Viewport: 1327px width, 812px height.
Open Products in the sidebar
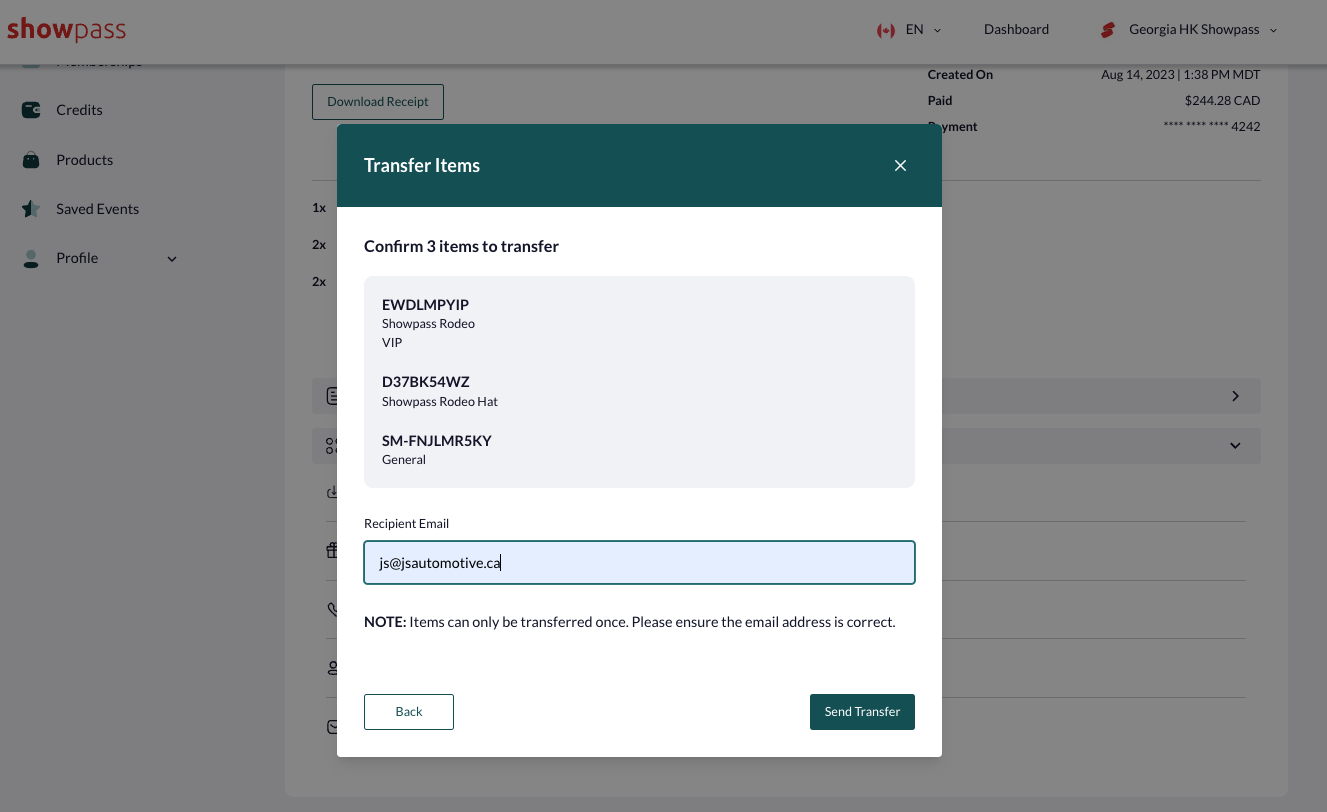(84, 160)
